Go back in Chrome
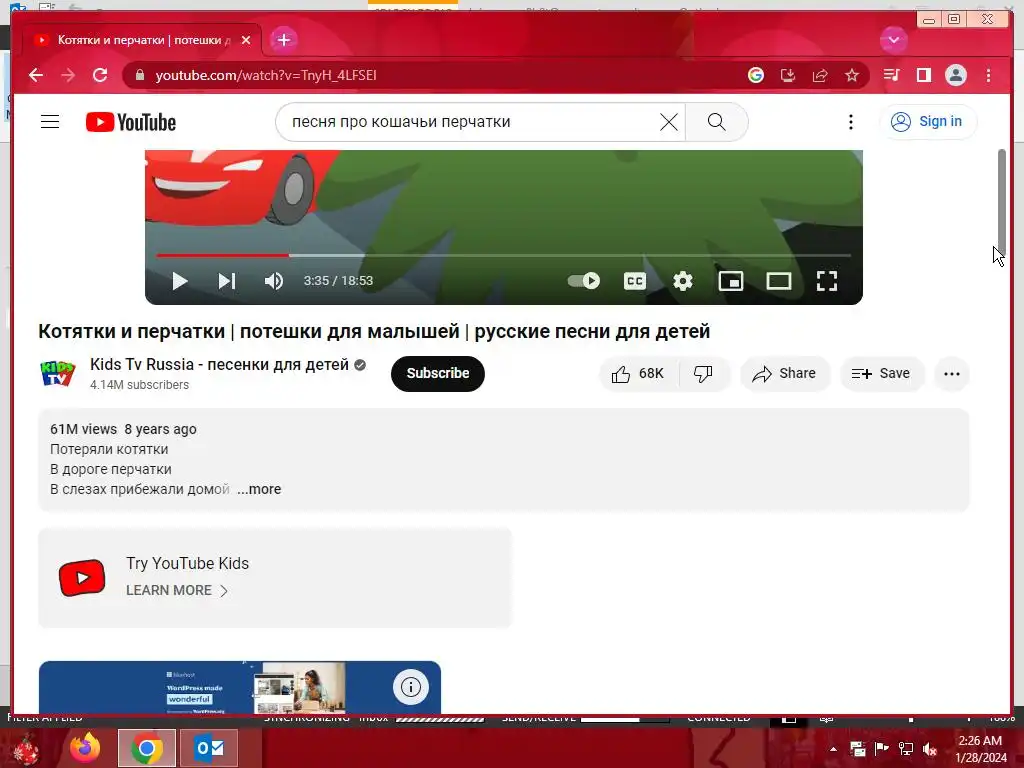 pyautogui.click(x=35, y=75)
